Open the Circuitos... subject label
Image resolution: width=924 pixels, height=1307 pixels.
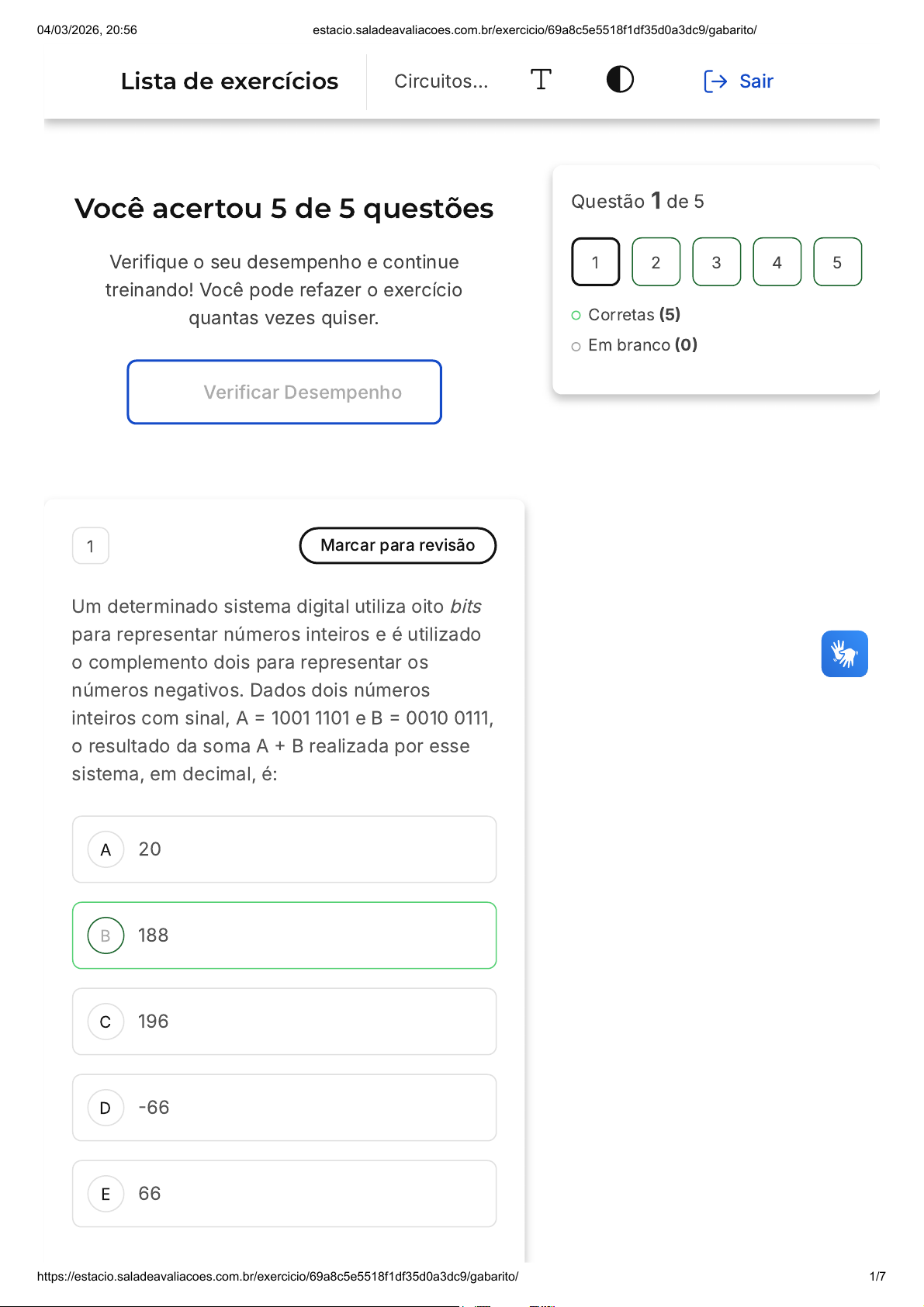pos(441,81)
